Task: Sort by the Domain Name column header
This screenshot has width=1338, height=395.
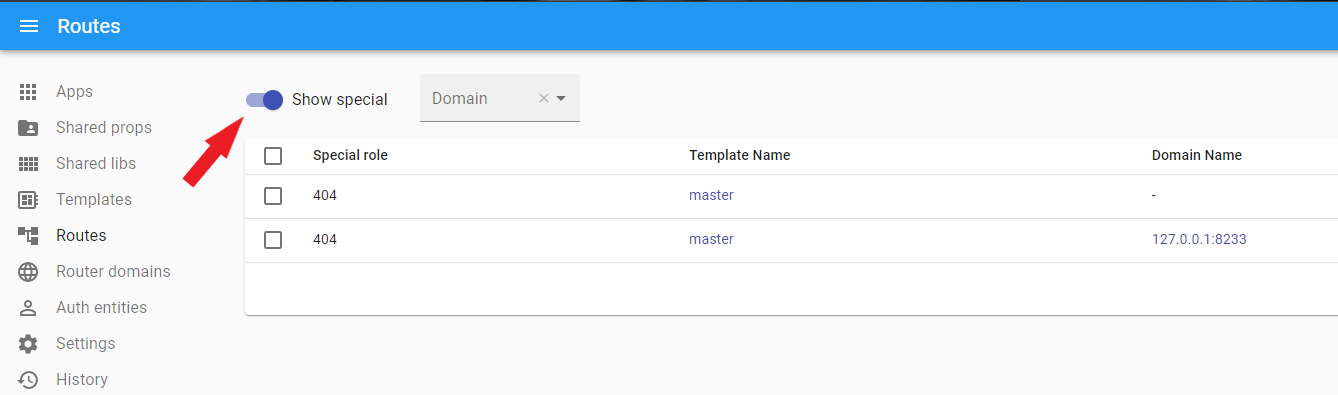Action: [x=1196, y=155]
